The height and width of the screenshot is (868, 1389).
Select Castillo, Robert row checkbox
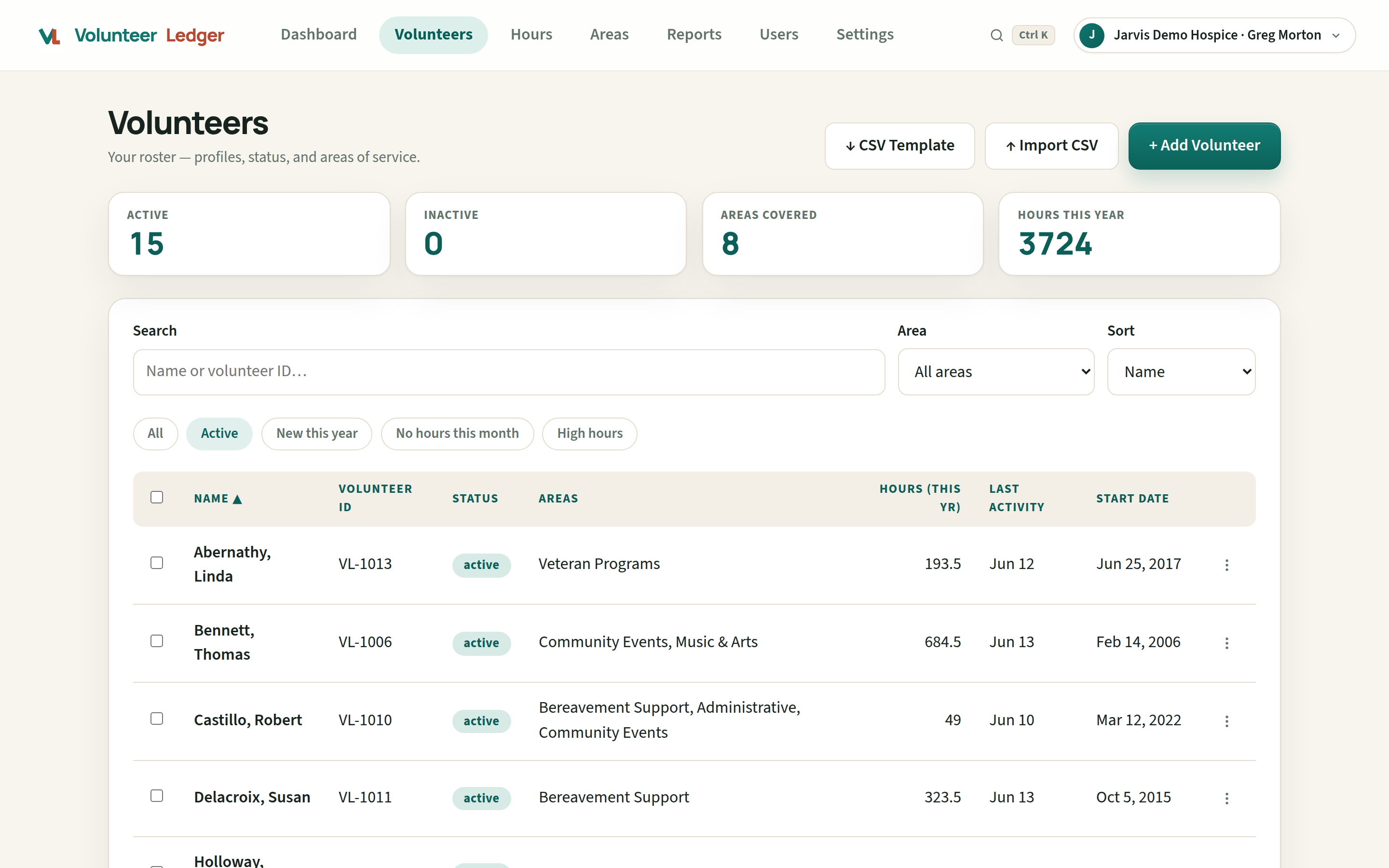[x=157, y=719]
